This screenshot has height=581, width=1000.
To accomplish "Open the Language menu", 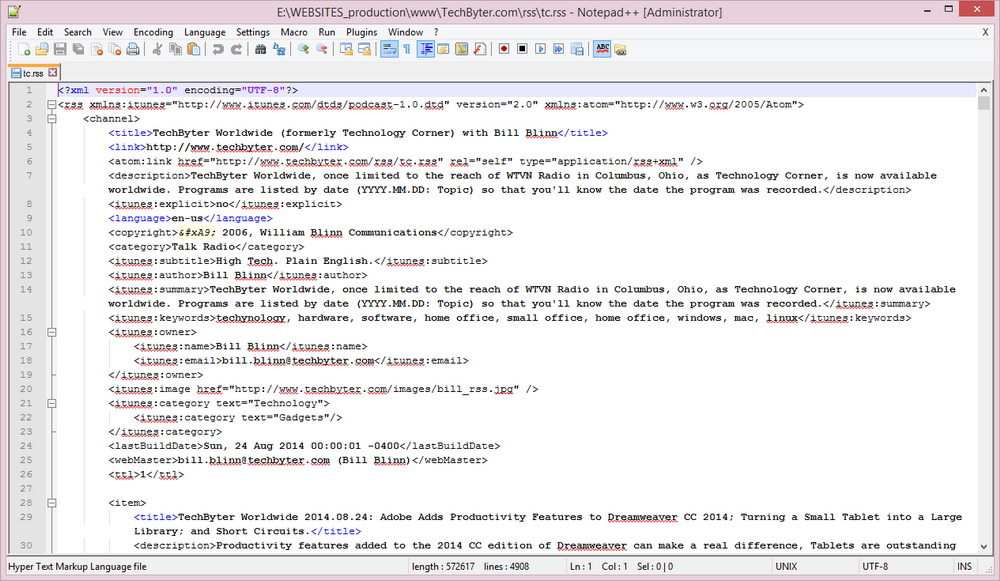I will (205, 32).
